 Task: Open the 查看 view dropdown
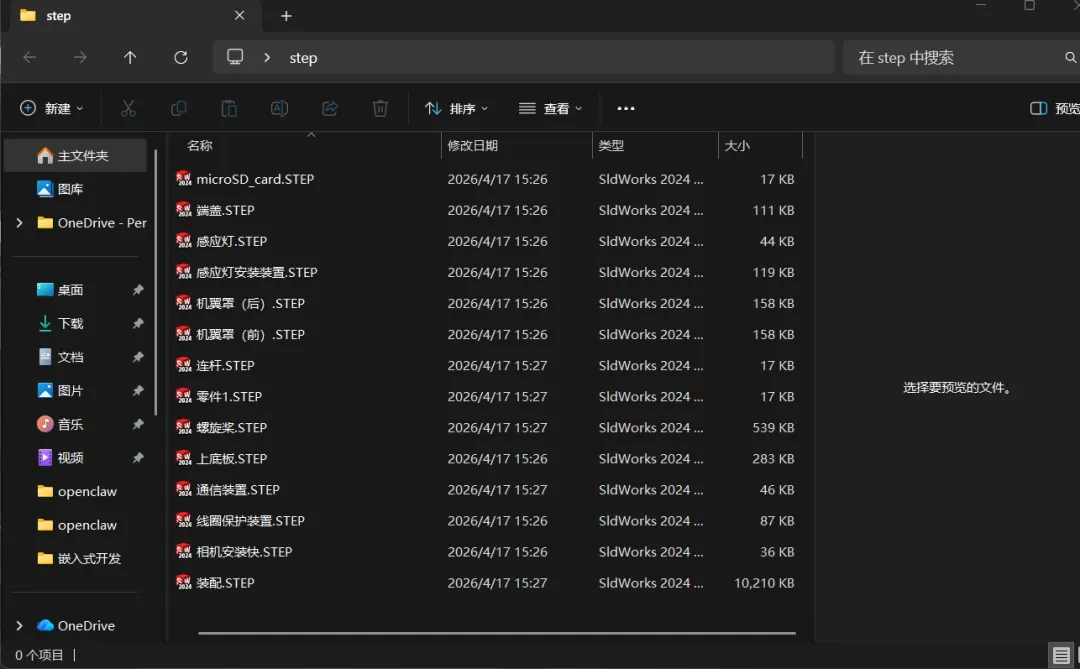[550, 108]
